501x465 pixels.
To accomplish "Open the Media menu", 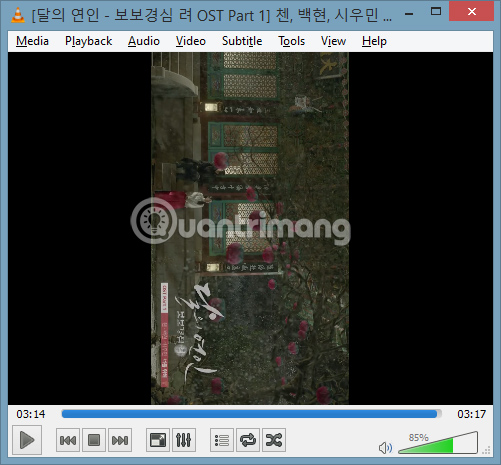I will click(x=32, y=41).
